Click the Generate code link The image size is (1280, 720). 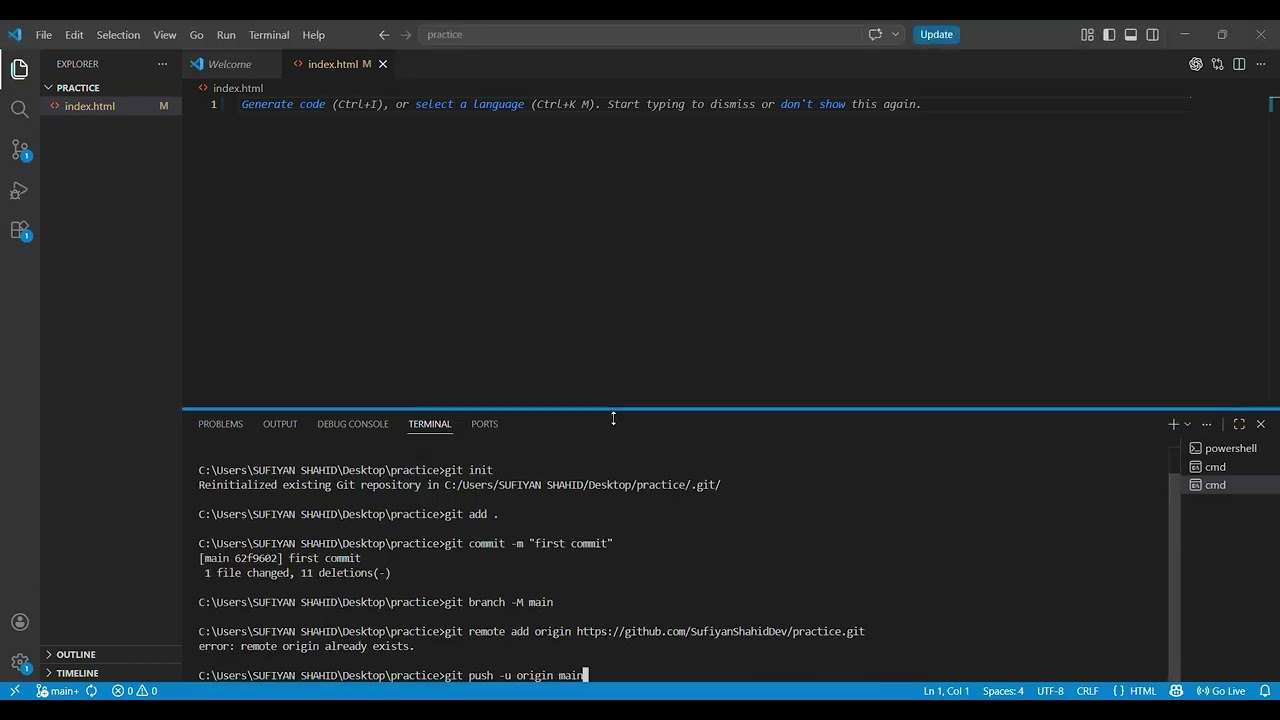click(x=283, y=104)
